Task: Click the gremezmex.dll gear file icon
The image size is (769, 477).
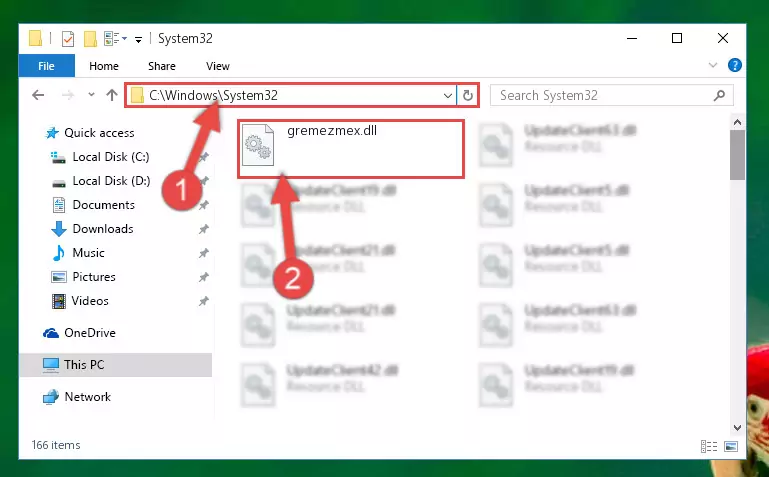Action: [258, 145]
